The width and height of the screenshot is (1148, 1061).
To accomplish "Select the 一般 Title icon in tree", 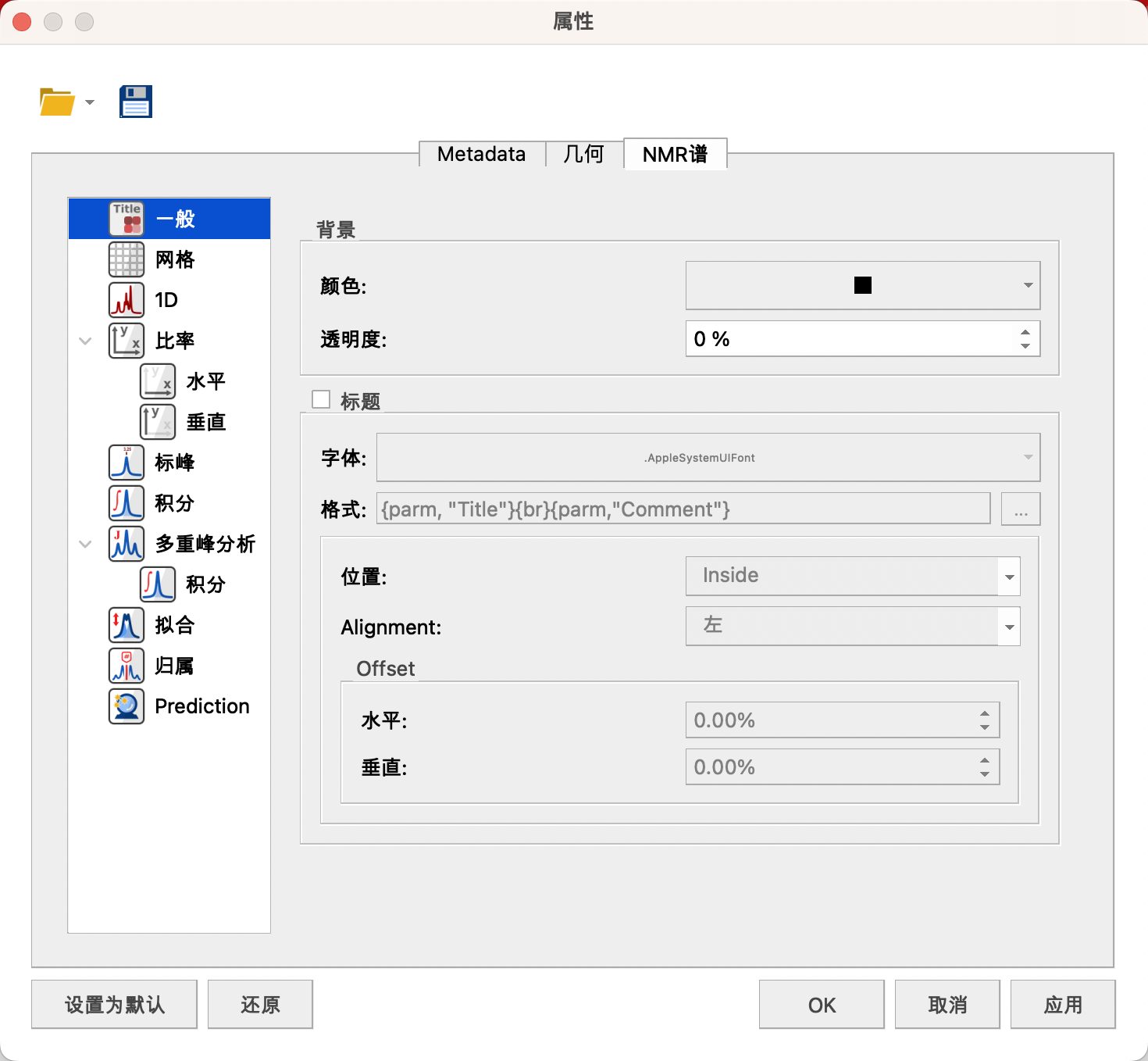I will click(127, 219).
